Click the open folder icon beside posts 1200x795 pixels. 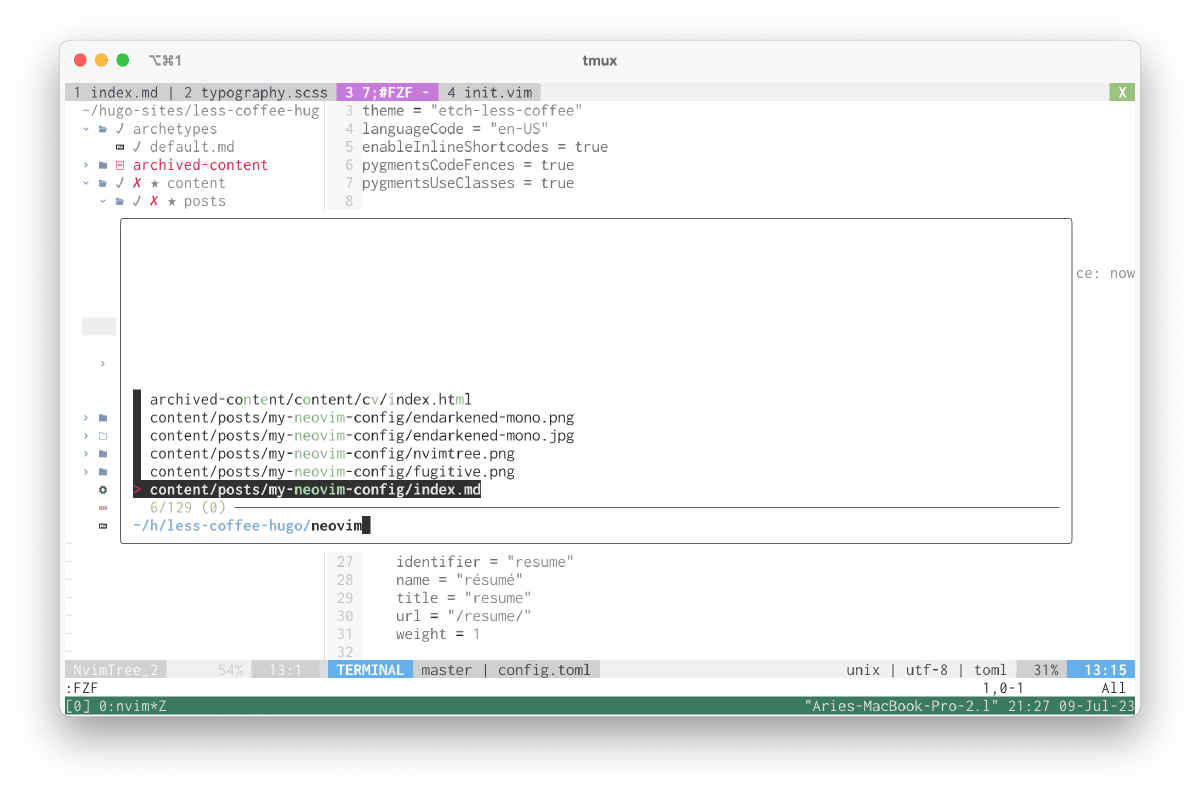click(x=120, y=201)
